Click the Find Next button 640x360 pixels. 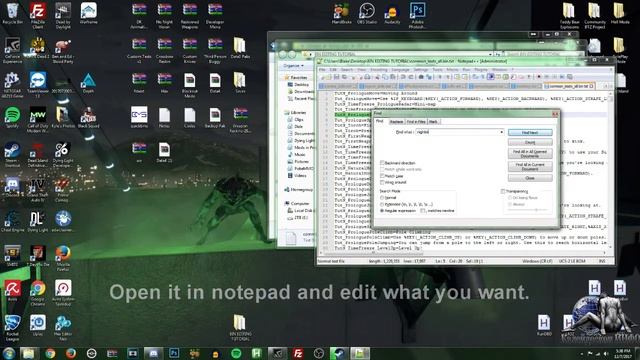530,133
